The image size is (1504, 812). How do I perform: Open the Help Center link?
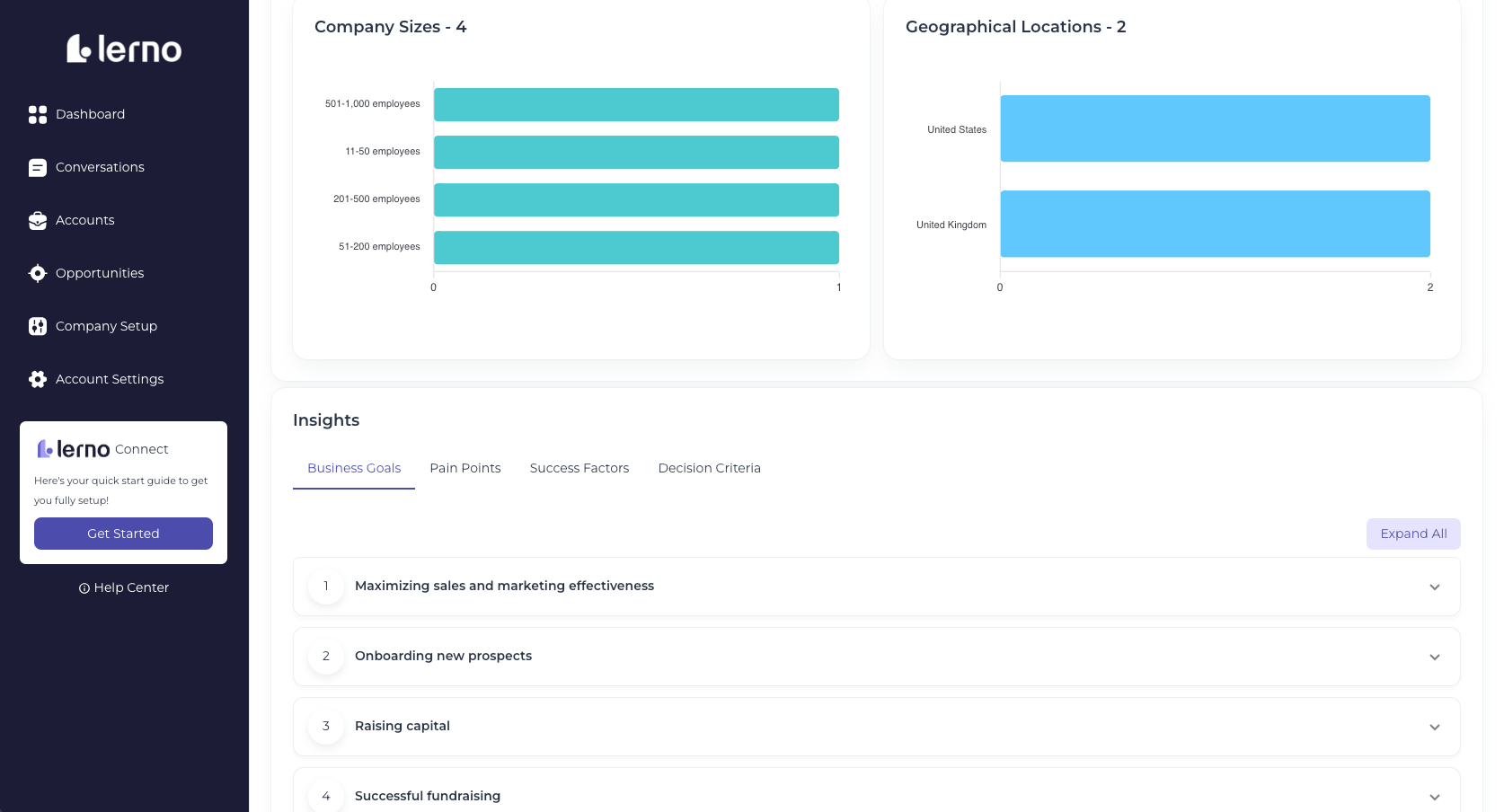point(131,587)
